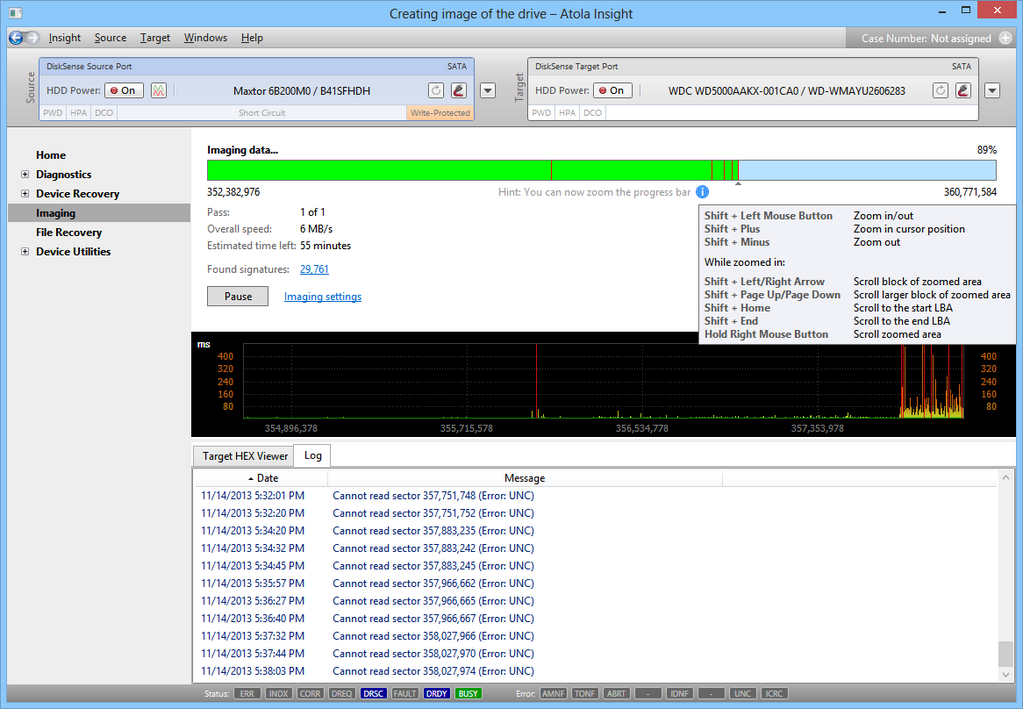Screen dimensions: 1023x709
Task: Pause the imaging process
Action: pyautogui.click(x=237, y=296)
